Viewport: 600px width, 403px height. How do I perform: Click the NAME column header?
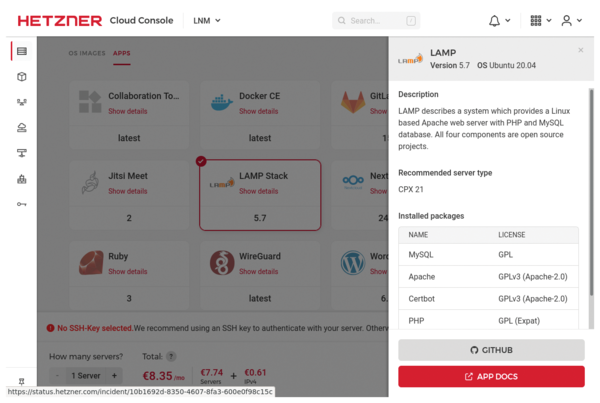[x=418, y=235]
